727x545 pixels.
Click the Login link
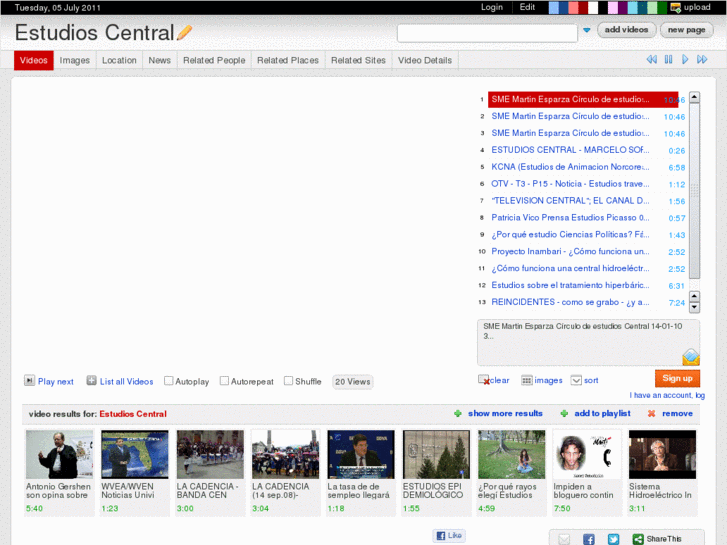tap(492, 7)
